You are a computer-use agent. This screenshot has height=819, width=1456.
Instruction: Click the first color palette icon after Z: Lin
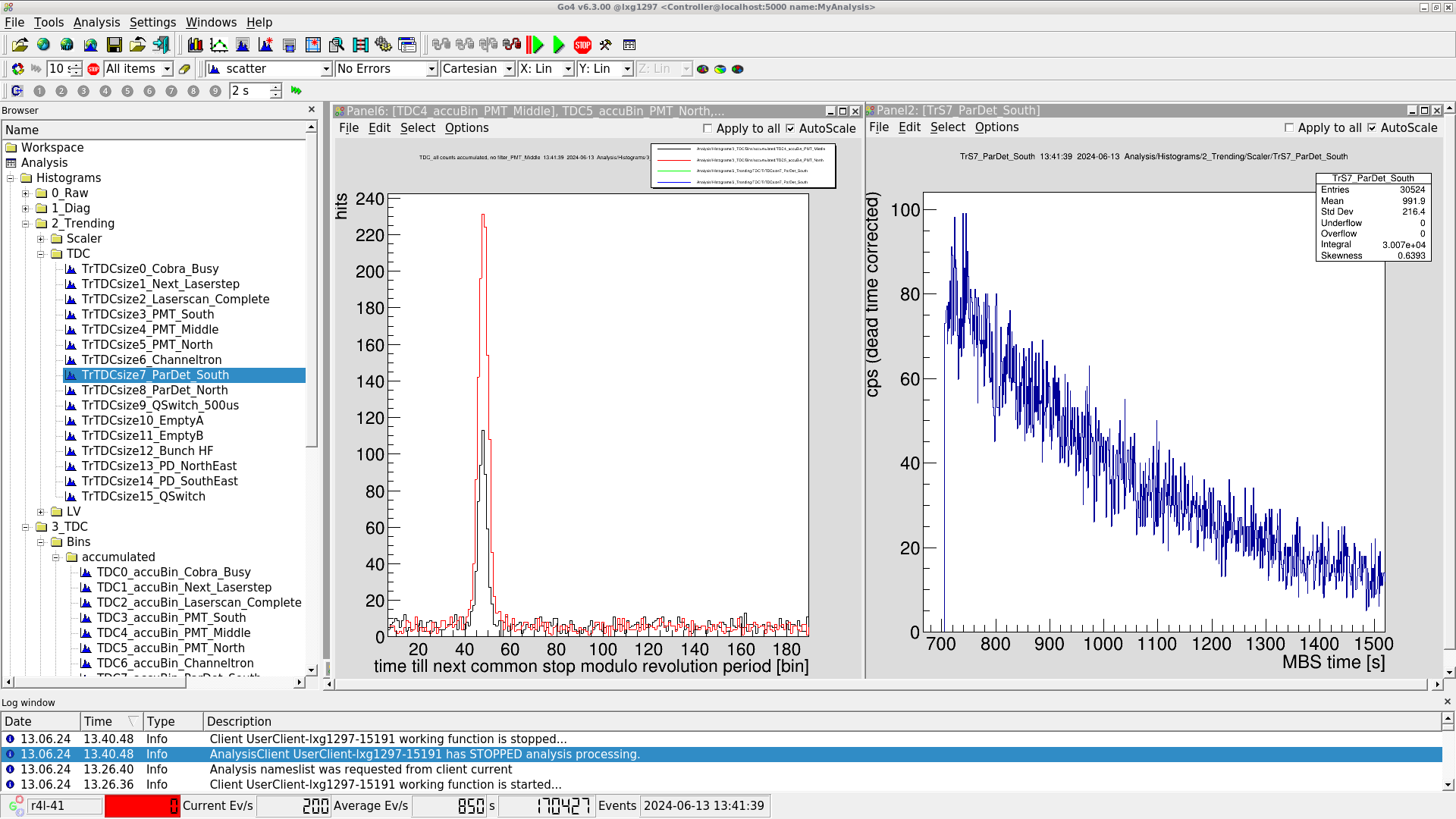703,69
